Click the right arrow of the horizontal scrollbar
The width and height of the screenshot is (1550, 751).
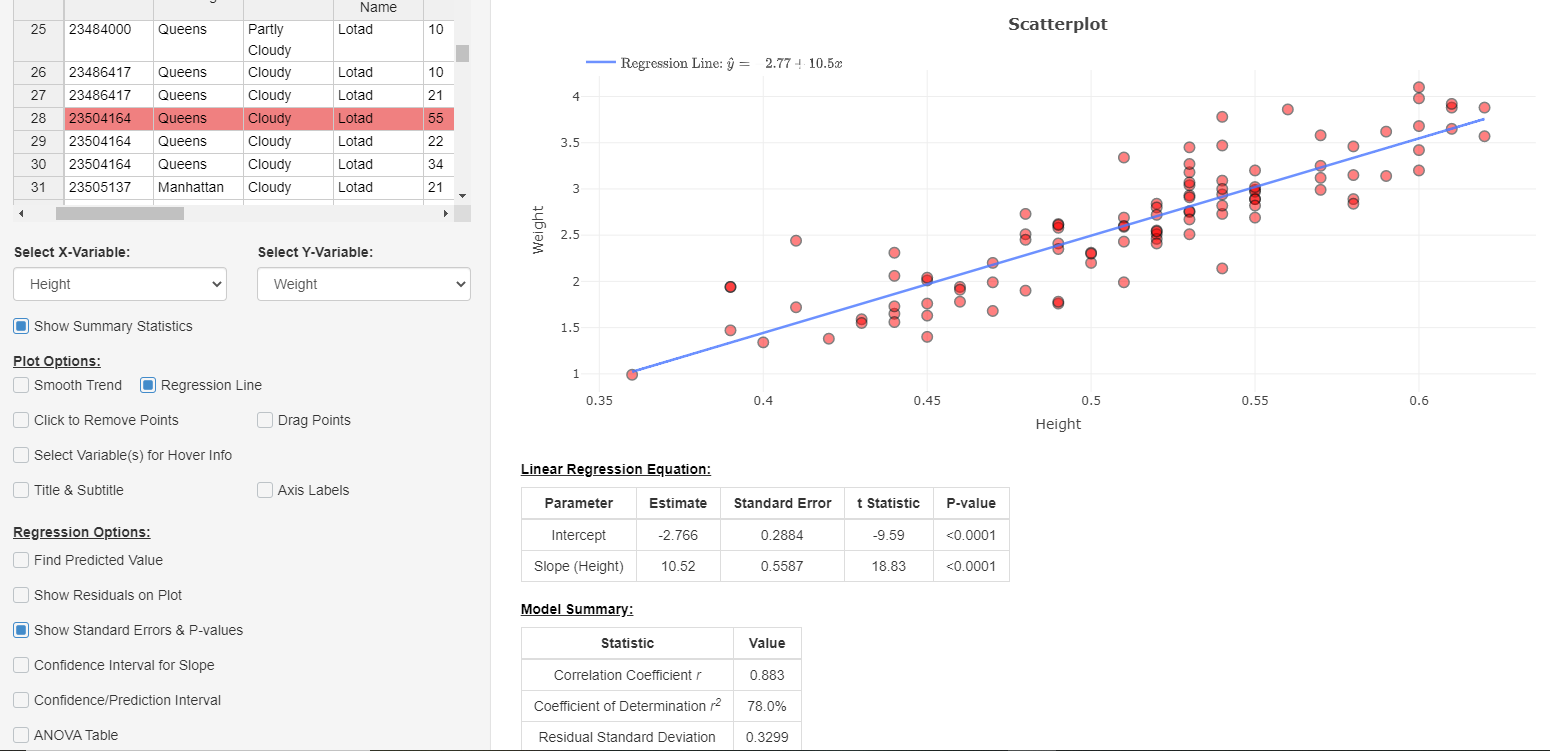(x=447, y=213)
